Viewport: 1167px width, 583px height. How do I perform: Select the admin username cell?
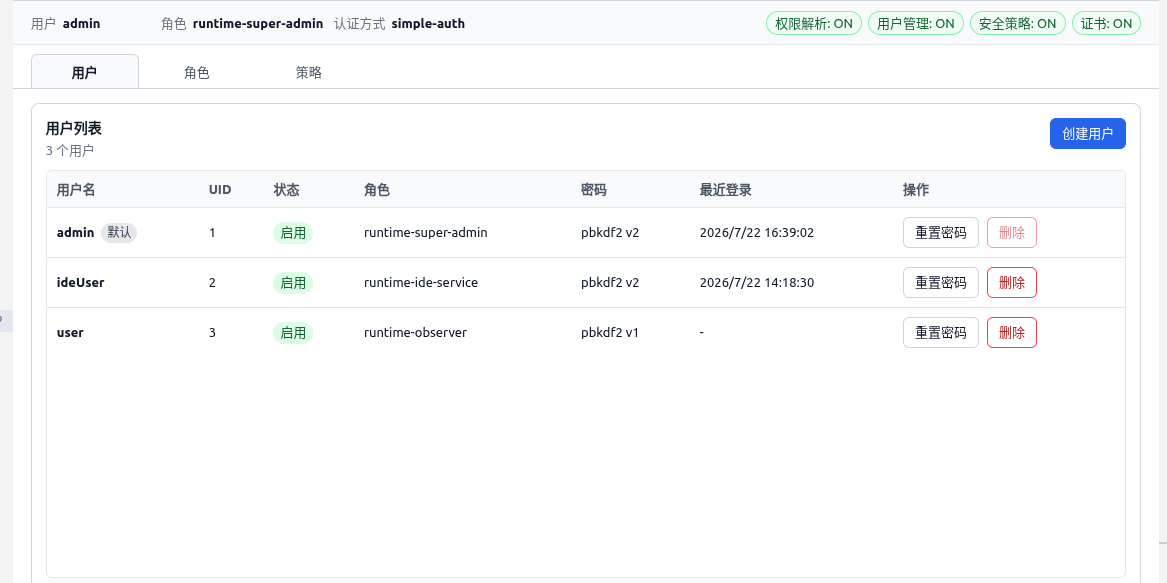tap(75, 232)
